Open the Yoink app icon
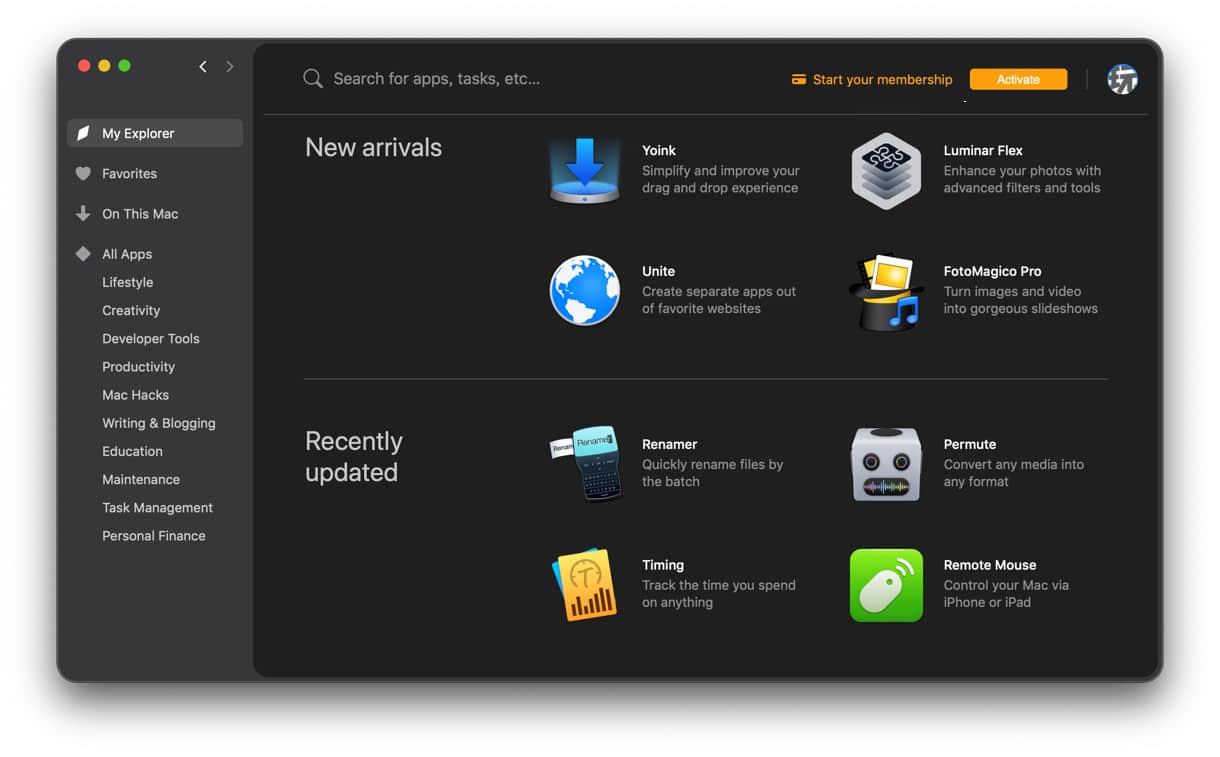Screen dimensions: 1220x757 [585, 170]
